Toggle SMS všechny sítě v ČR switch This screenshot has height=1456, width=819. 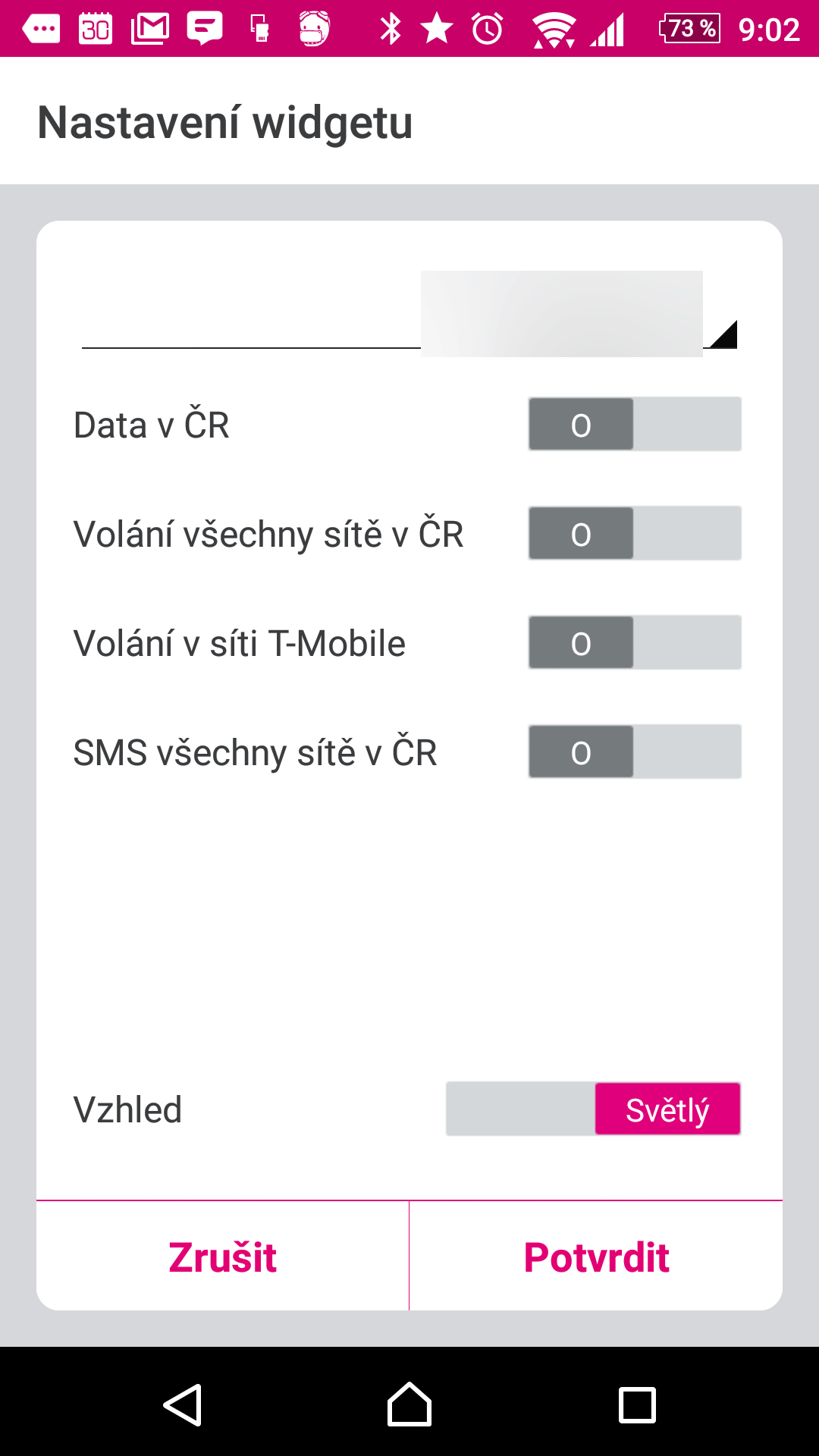pos(635,752)
